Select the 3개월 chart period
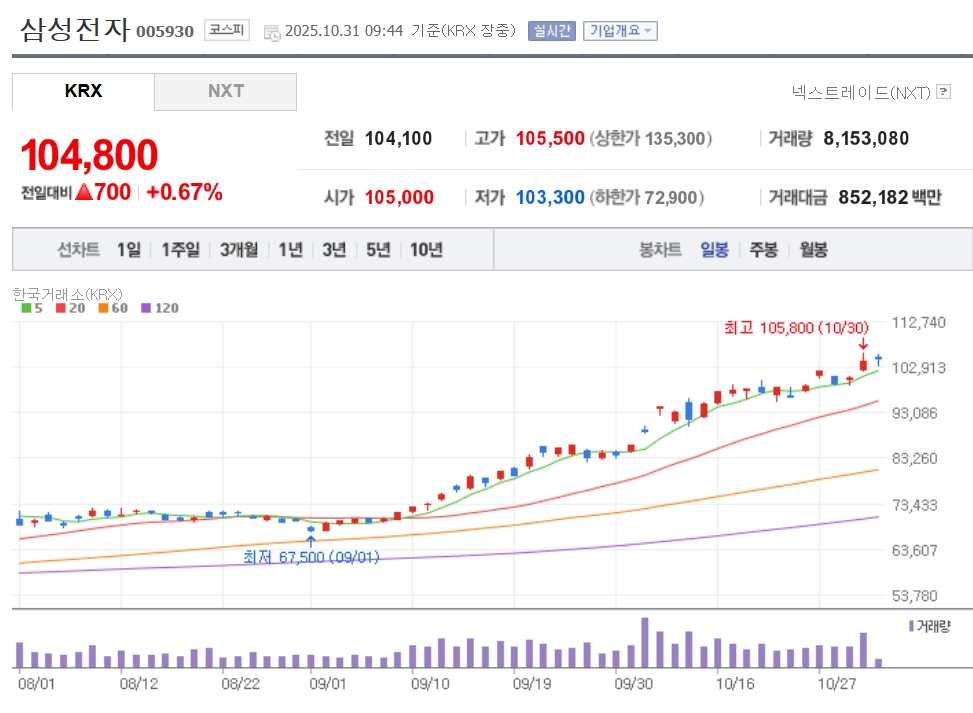Image resolution: width=973 pixels, height=713 pixels. (x=239, y=250)
